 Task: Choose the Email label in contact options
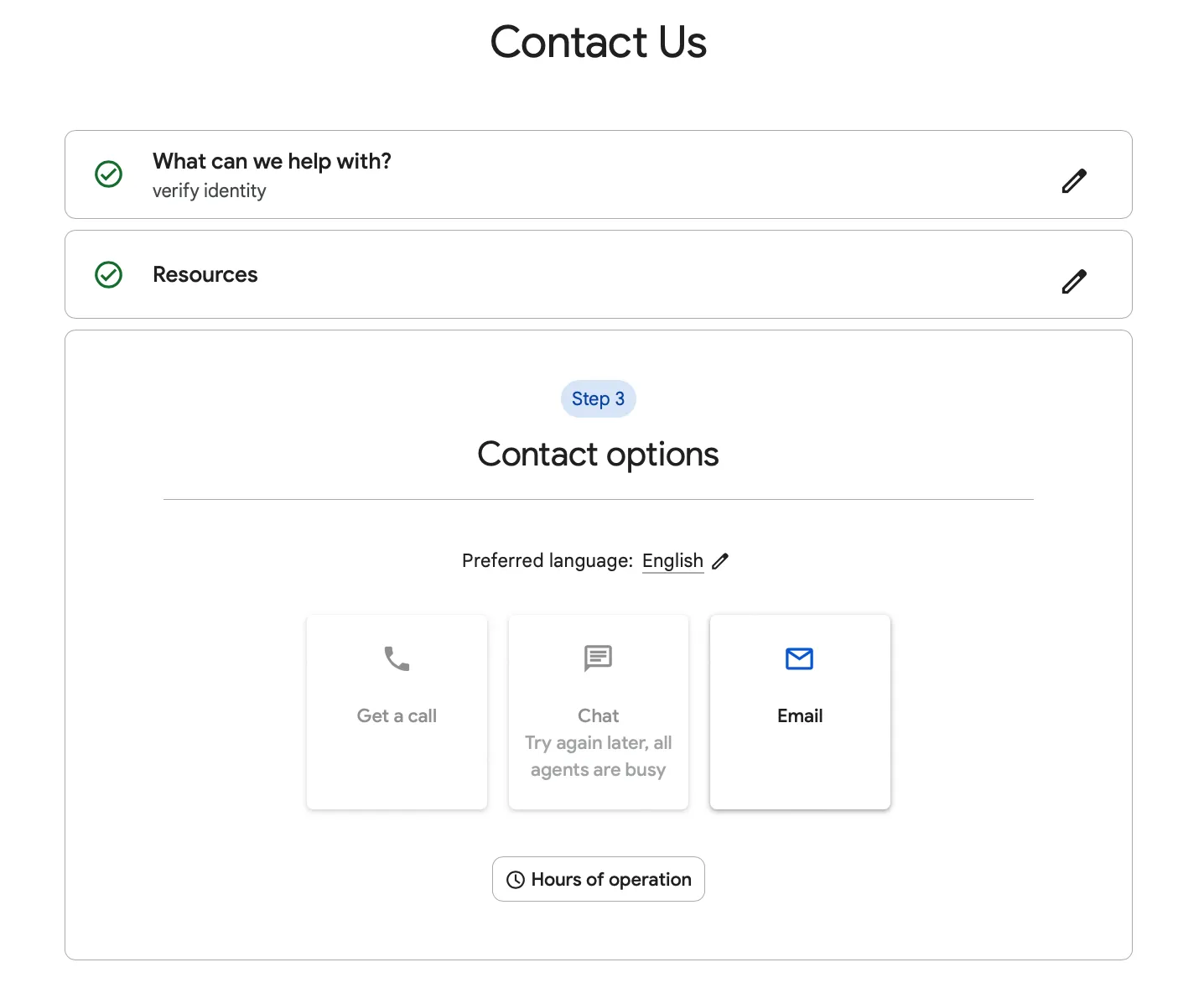tap(800, 715)
